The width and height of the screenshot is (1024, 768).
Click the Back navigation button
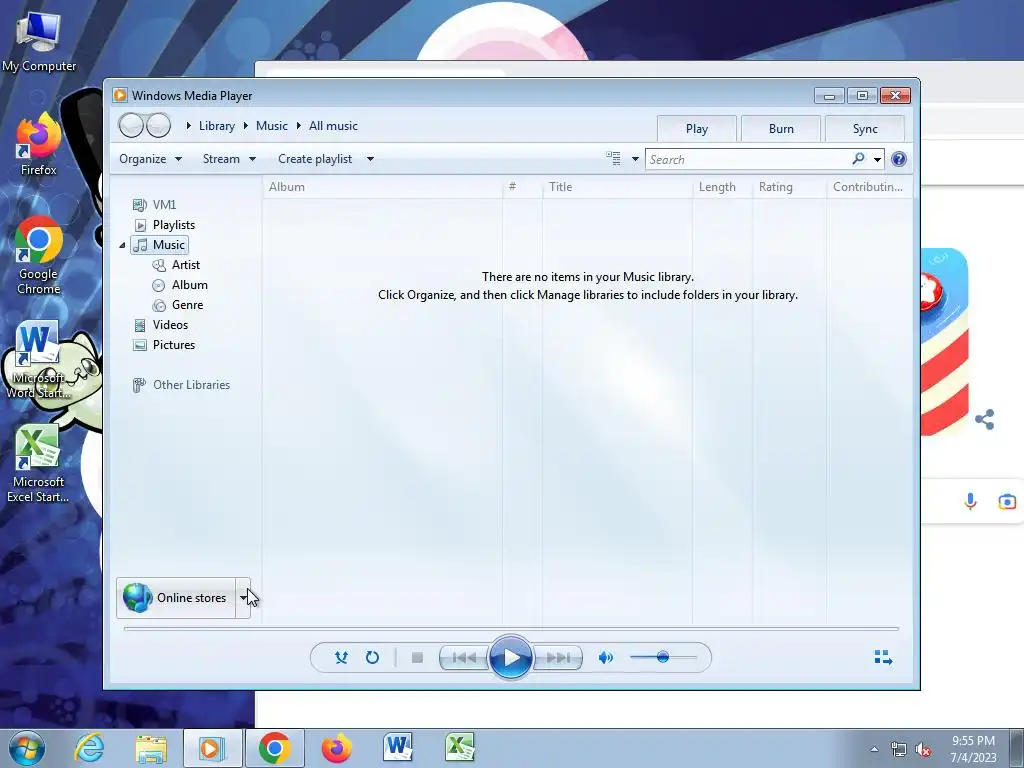[131, 125]
